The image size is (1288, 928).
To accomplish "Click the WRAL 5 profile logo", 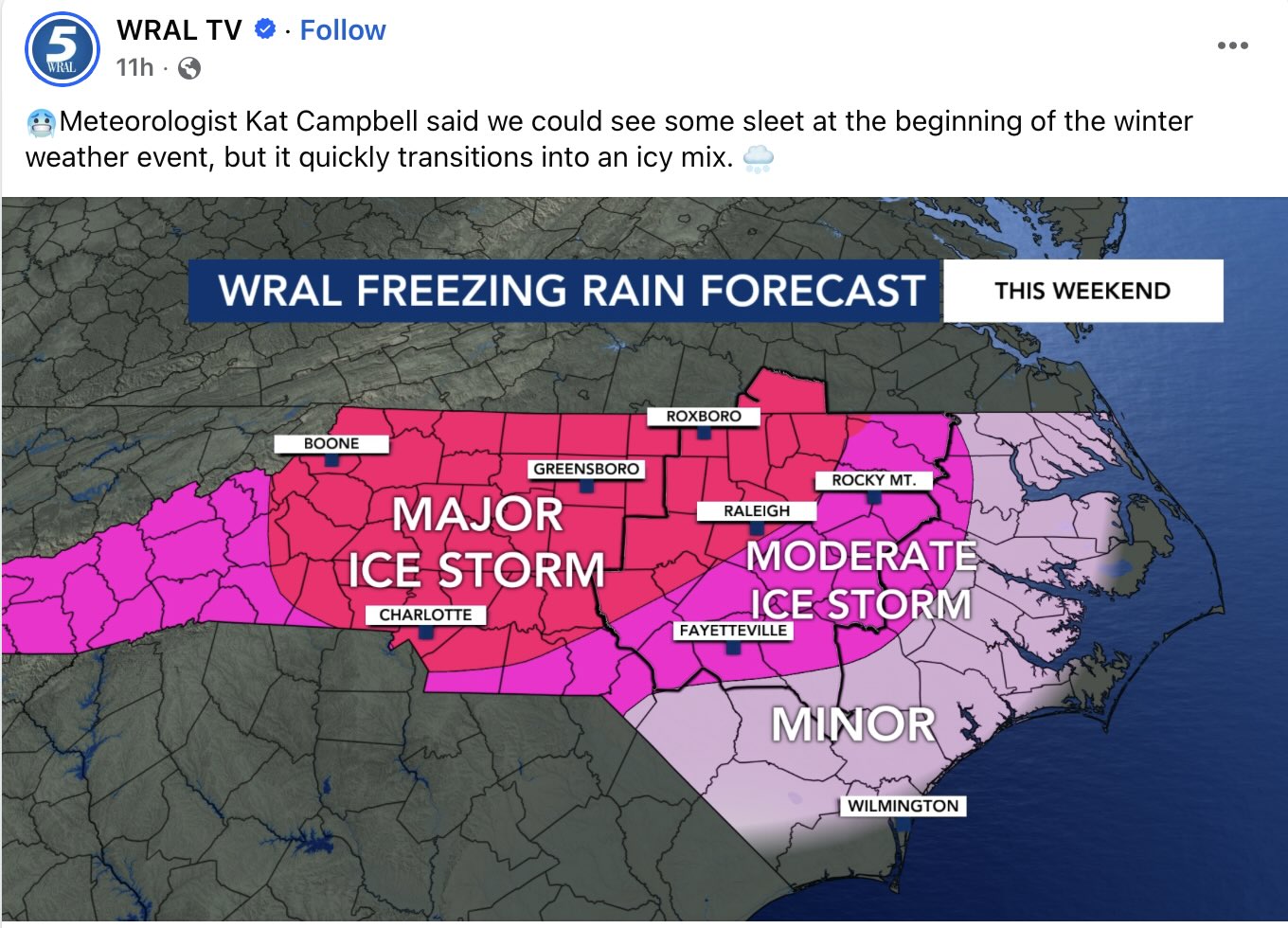I will (63, 50).
